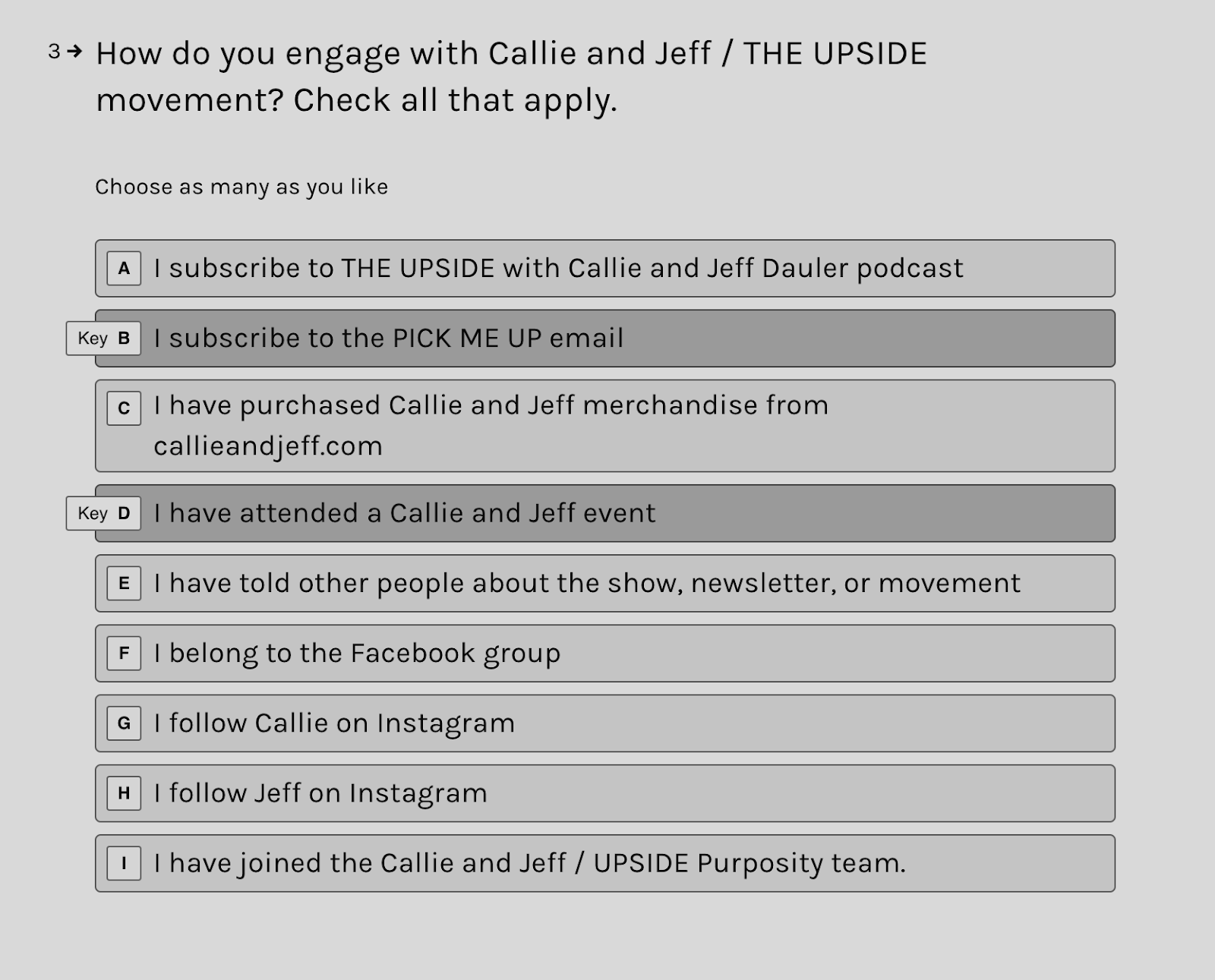Tick the follow Jeff on Instagram option
The height and width of the screenshot is (980, 1215).
click(604, 793)
